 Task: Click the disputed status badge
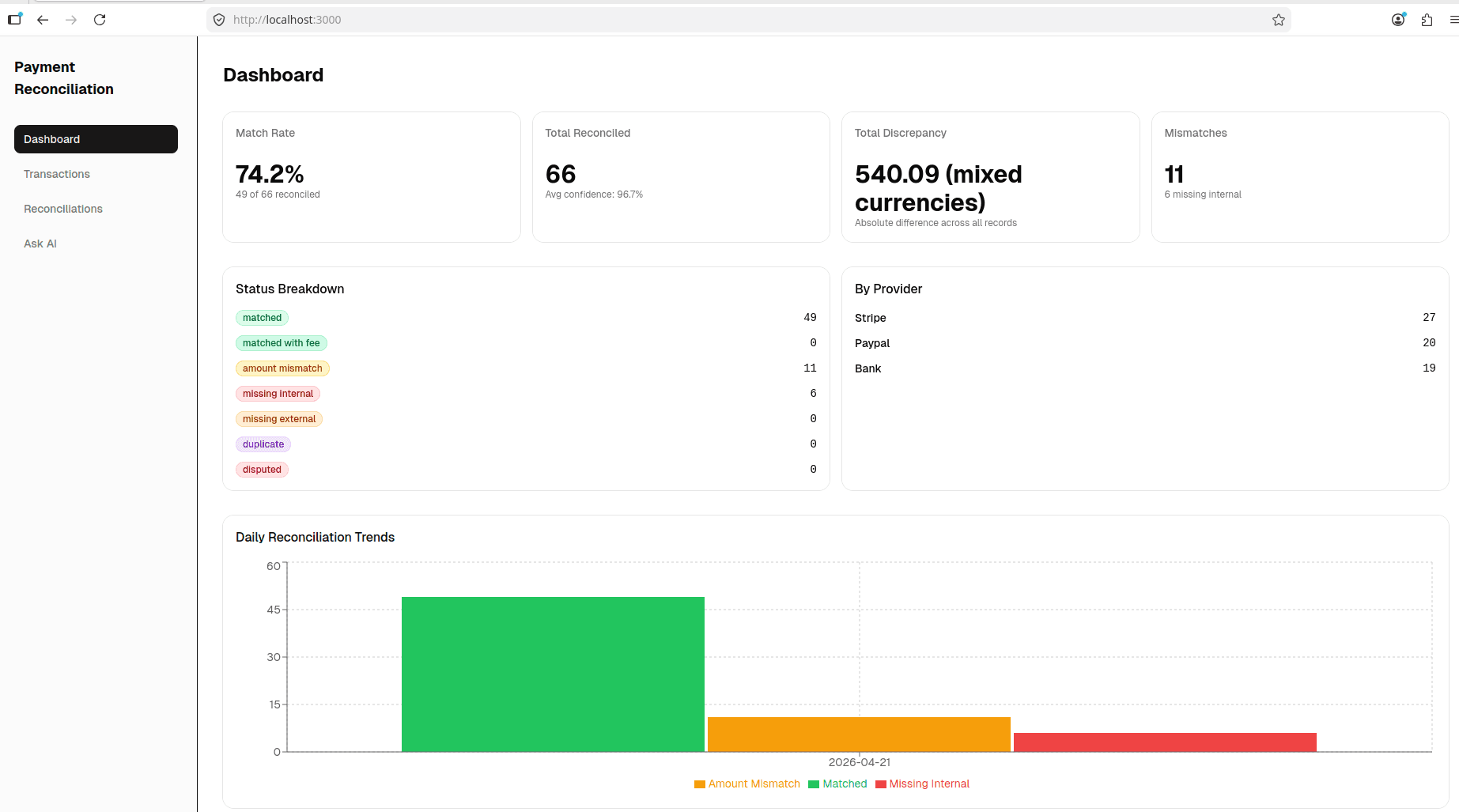[262, 470]
